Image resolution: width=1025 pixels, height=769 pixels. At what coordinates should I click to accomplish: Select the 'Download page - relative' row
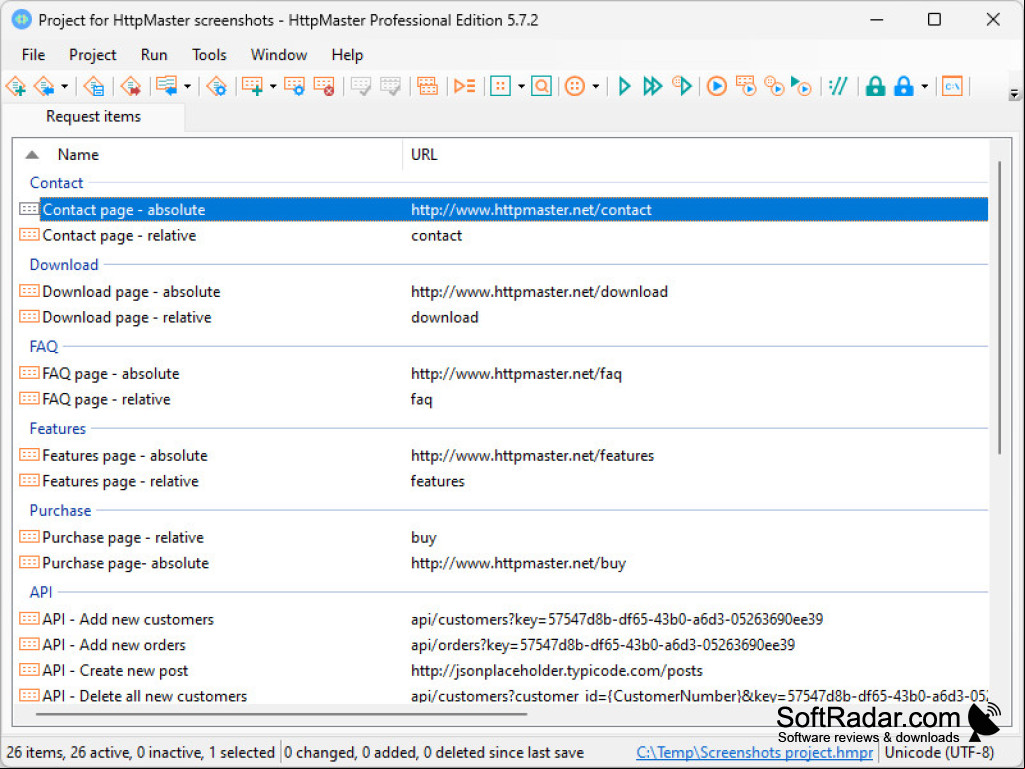(503, 317)
